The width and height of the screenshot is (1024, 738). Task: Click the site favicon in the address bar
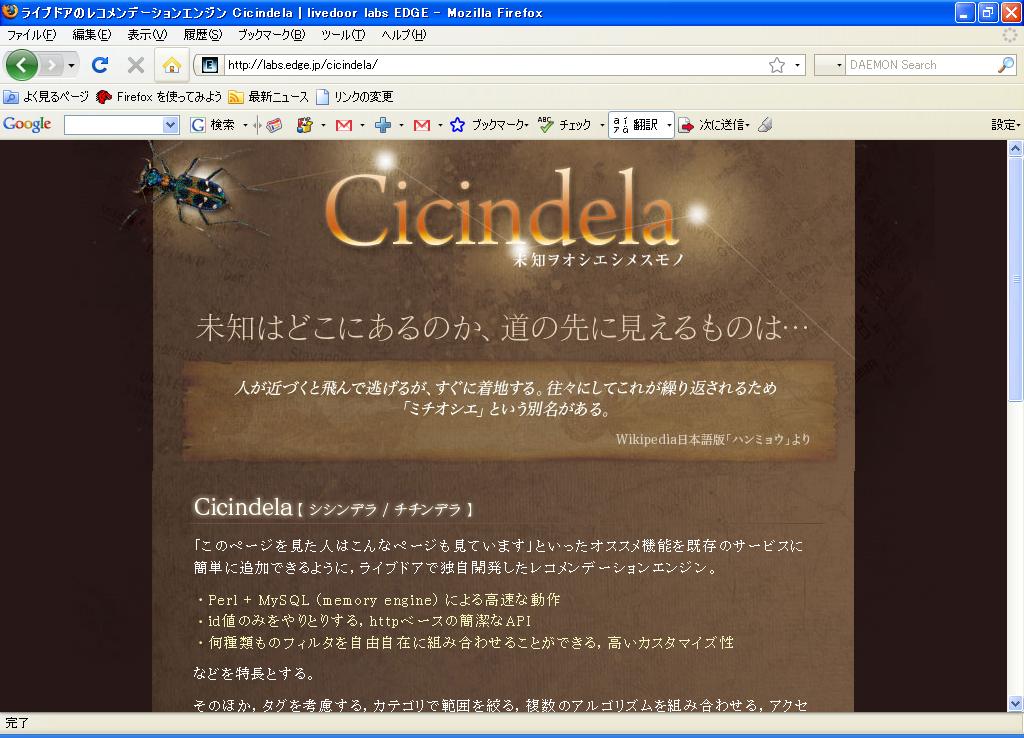point(210,65)
